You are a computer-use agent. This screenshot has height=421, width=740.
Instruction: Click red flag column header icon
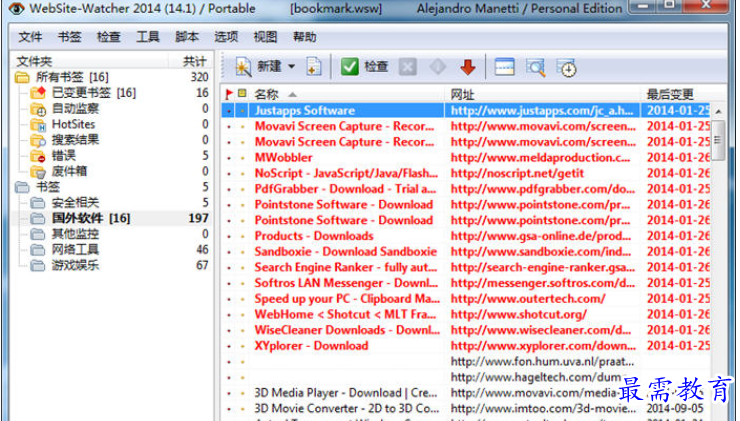(x=229, y=94)
